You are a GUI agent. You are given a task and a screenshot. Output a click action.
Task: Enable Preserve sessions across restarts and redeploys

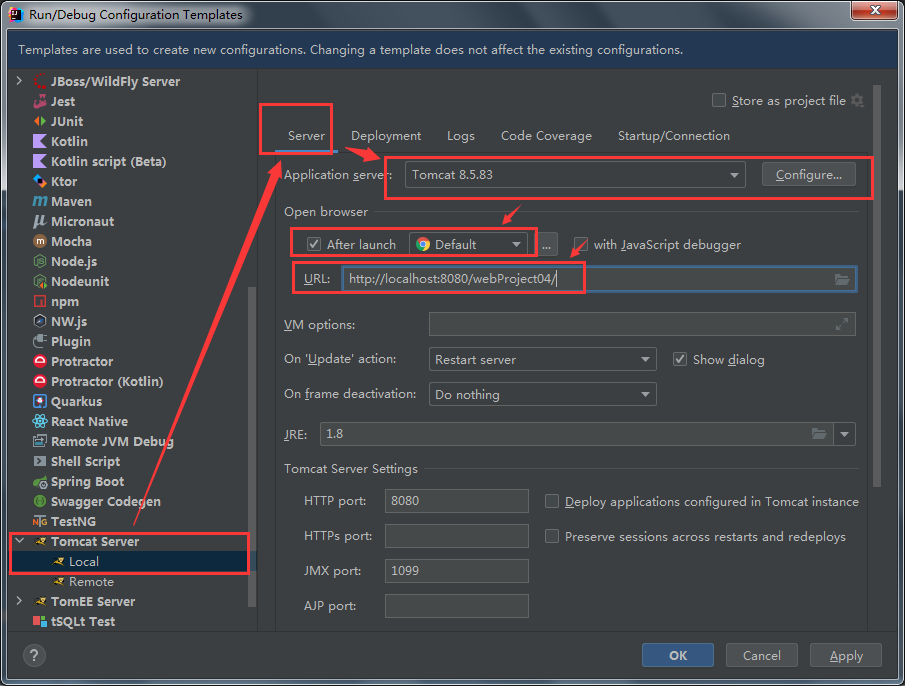[x=552, y=537]
